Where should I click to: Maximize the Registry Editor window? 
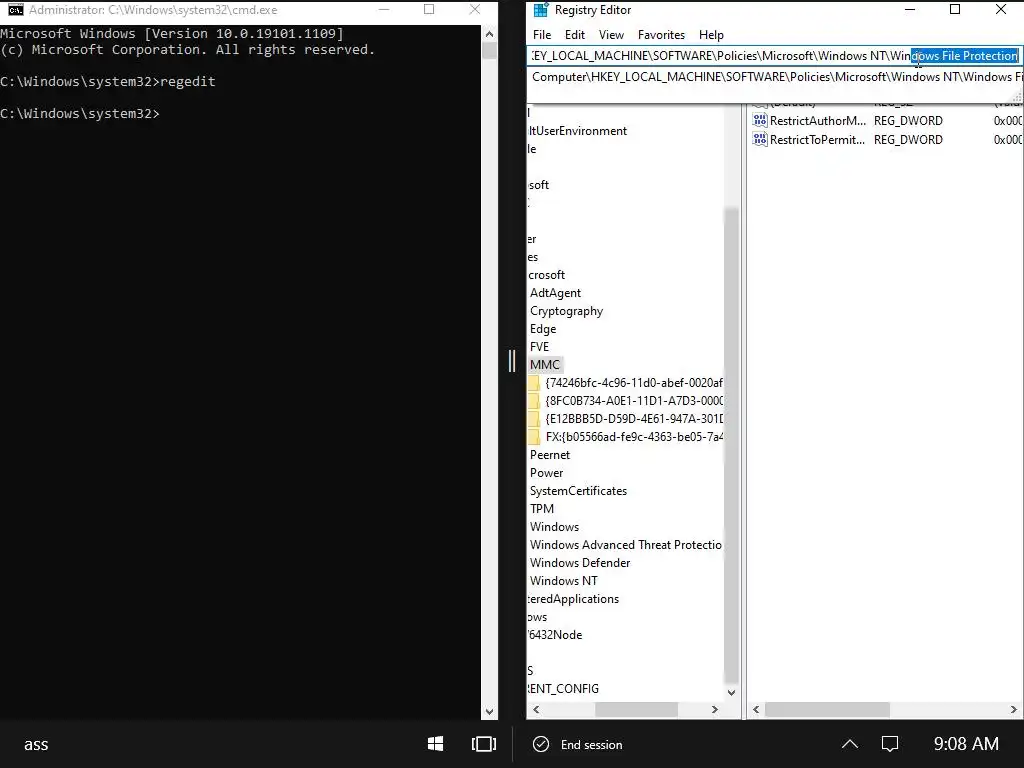point(955,9)
